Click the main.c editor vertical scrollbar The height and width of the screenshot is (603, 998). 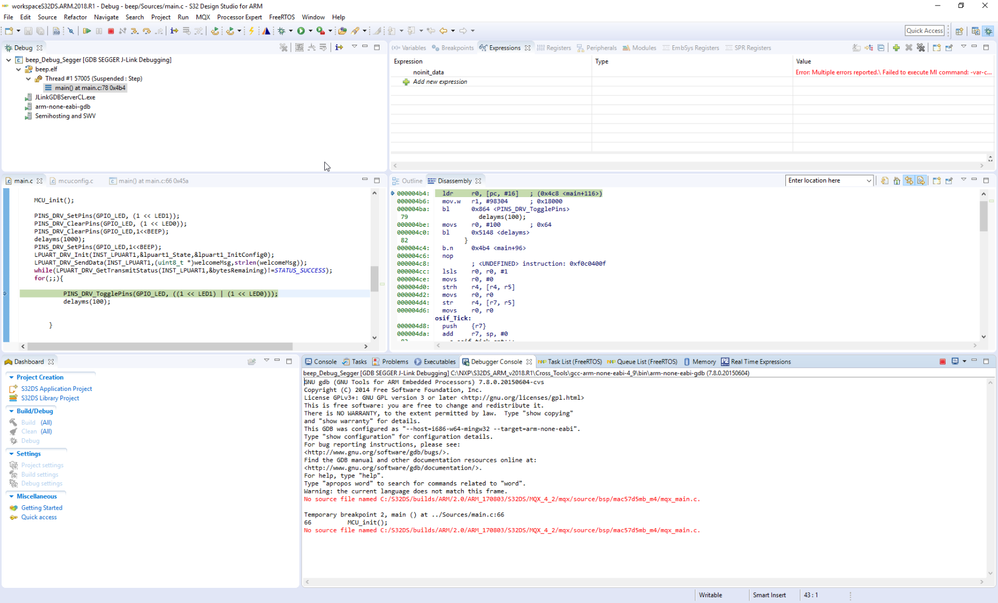tap(374, 278)
